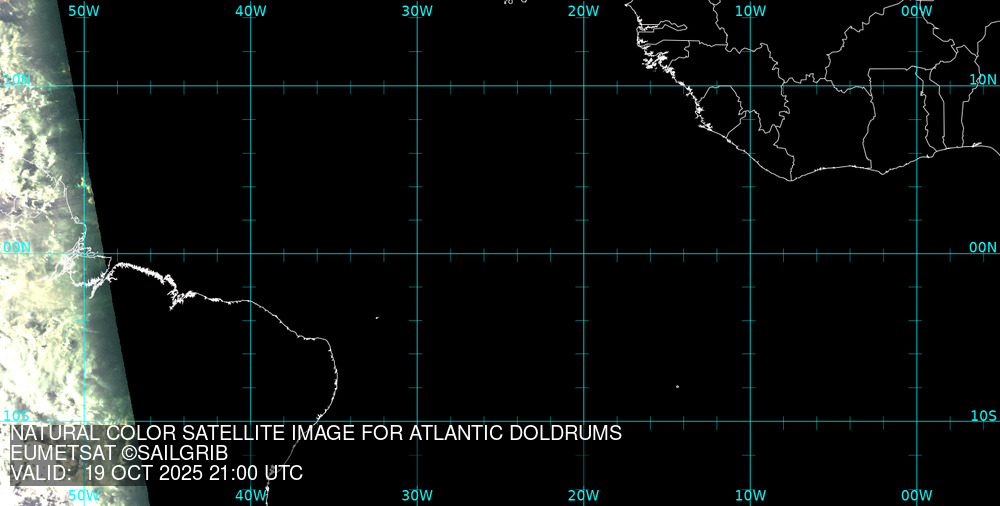Screen dimensions: 1000x506
Task: Click the right-side 10N latitude label
Action: coord(983,79)
